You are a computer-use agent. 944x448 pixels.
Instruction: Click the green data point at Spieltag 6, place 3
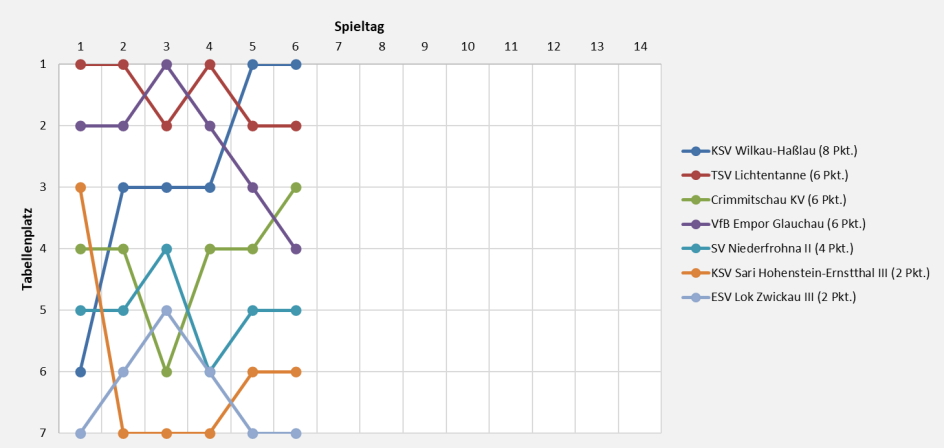click(295, 188)
